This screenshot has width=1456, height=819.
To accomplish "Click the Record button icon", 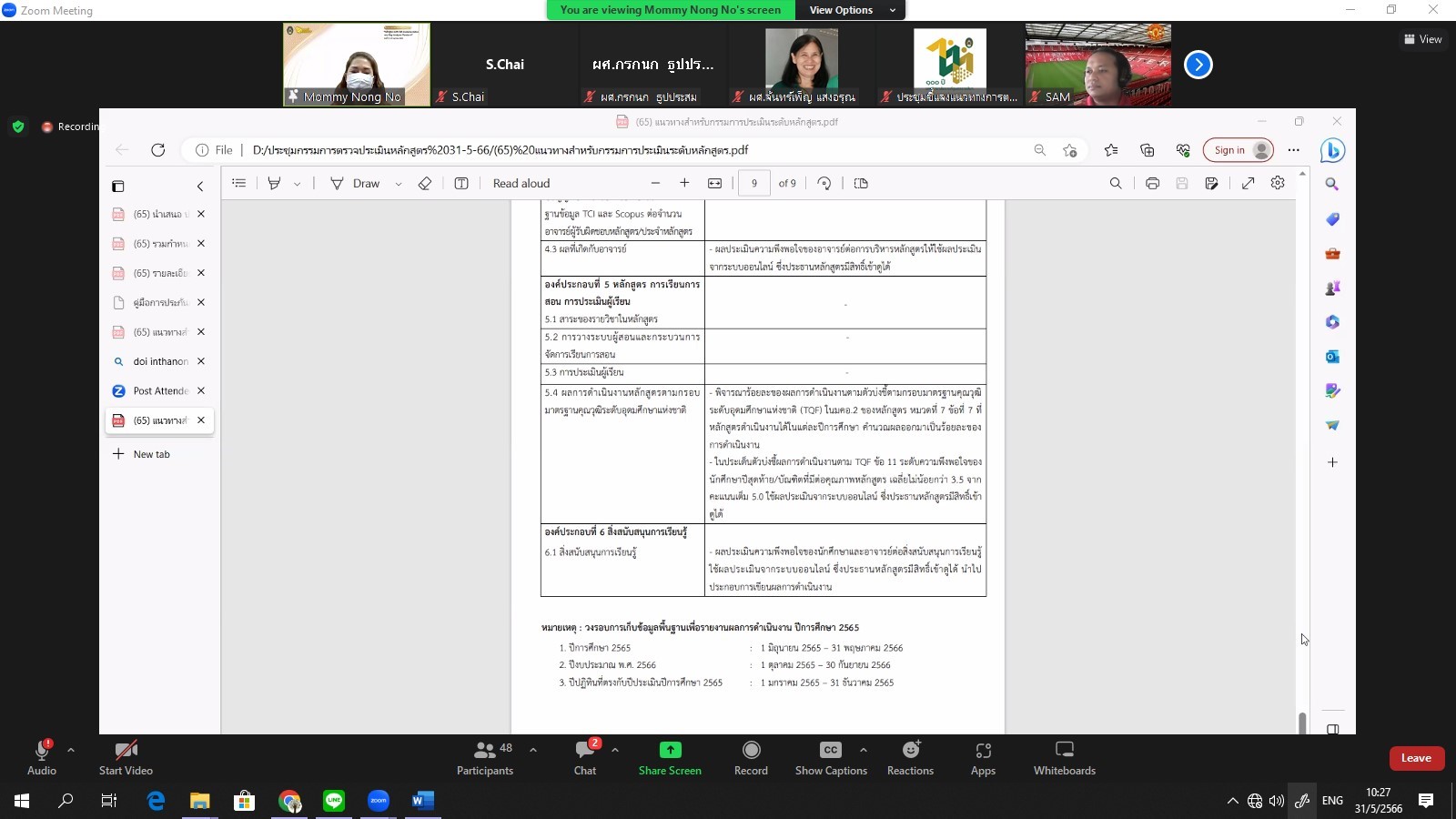I will tap(751, 750).
